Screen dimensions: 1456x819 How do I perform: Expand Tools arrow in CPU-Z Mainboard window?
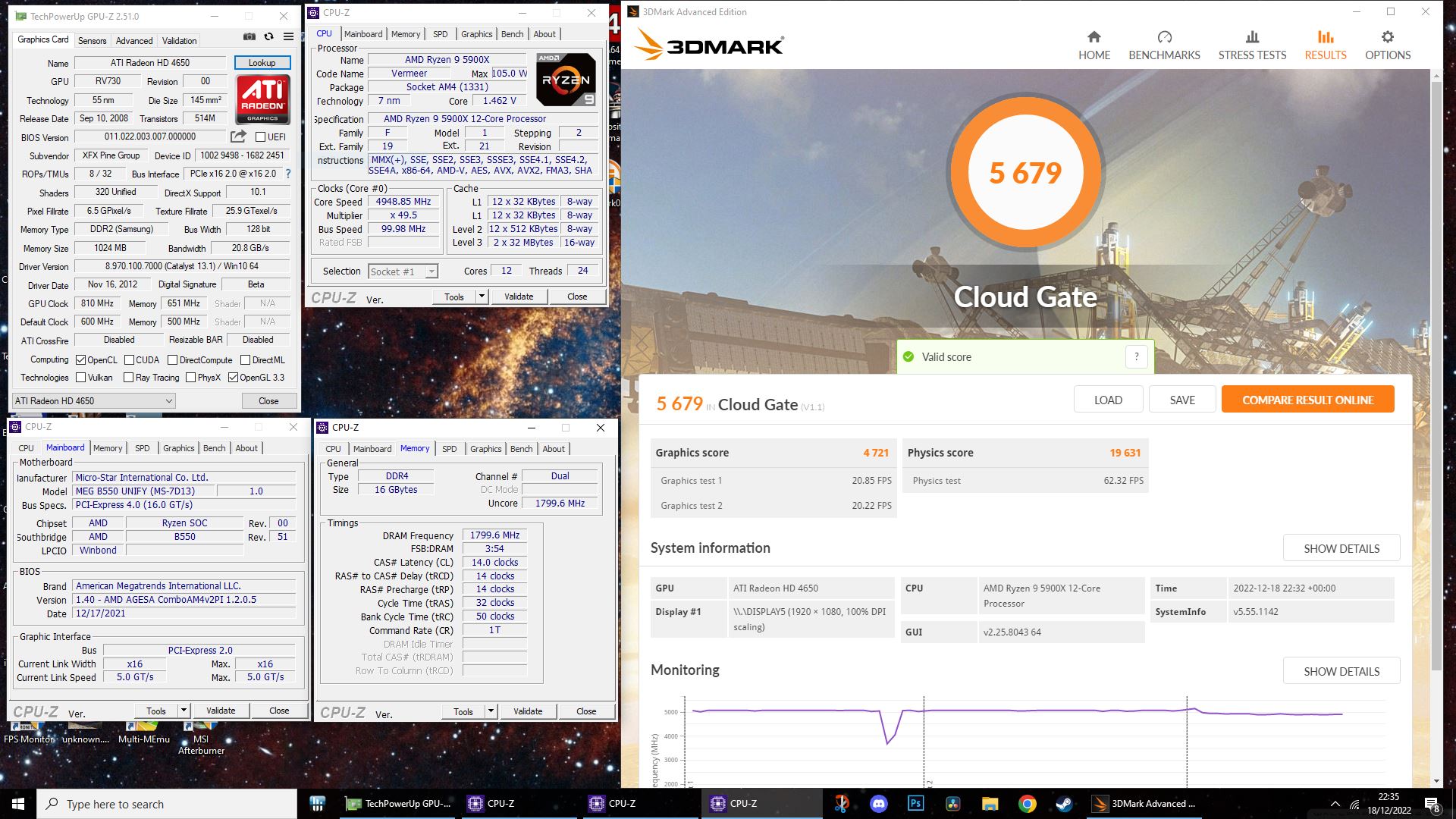tap(184, 711)
